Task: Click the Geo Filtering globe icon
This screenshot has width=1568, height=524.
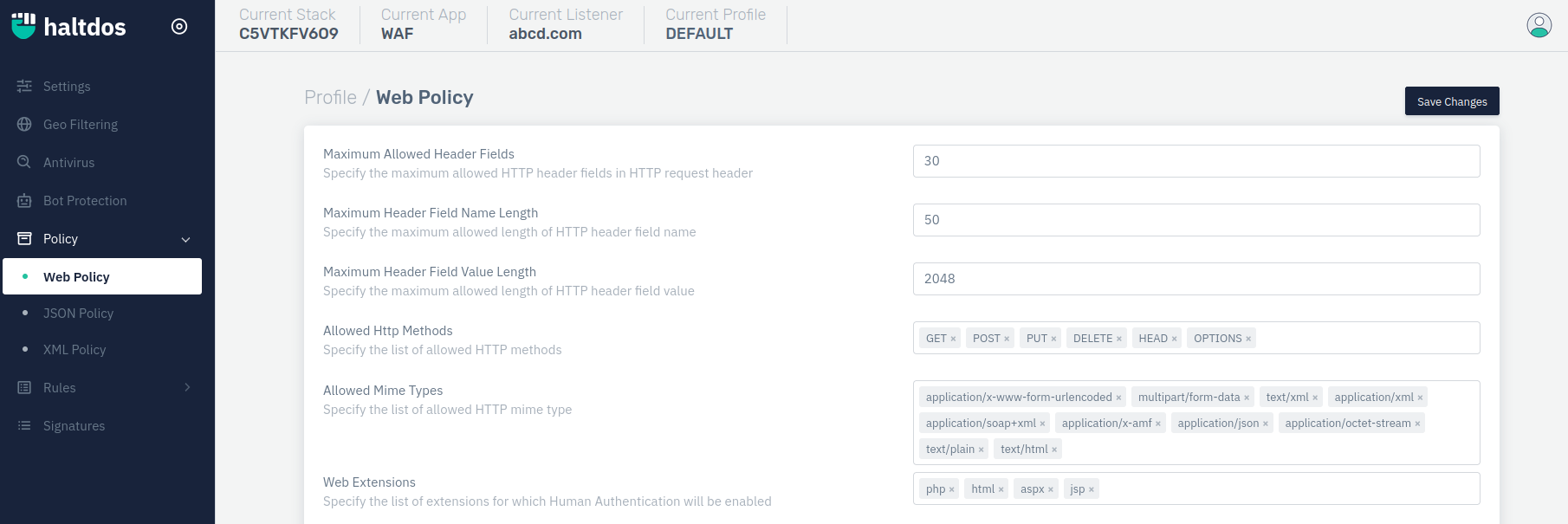Action: [x=24, y=125]
